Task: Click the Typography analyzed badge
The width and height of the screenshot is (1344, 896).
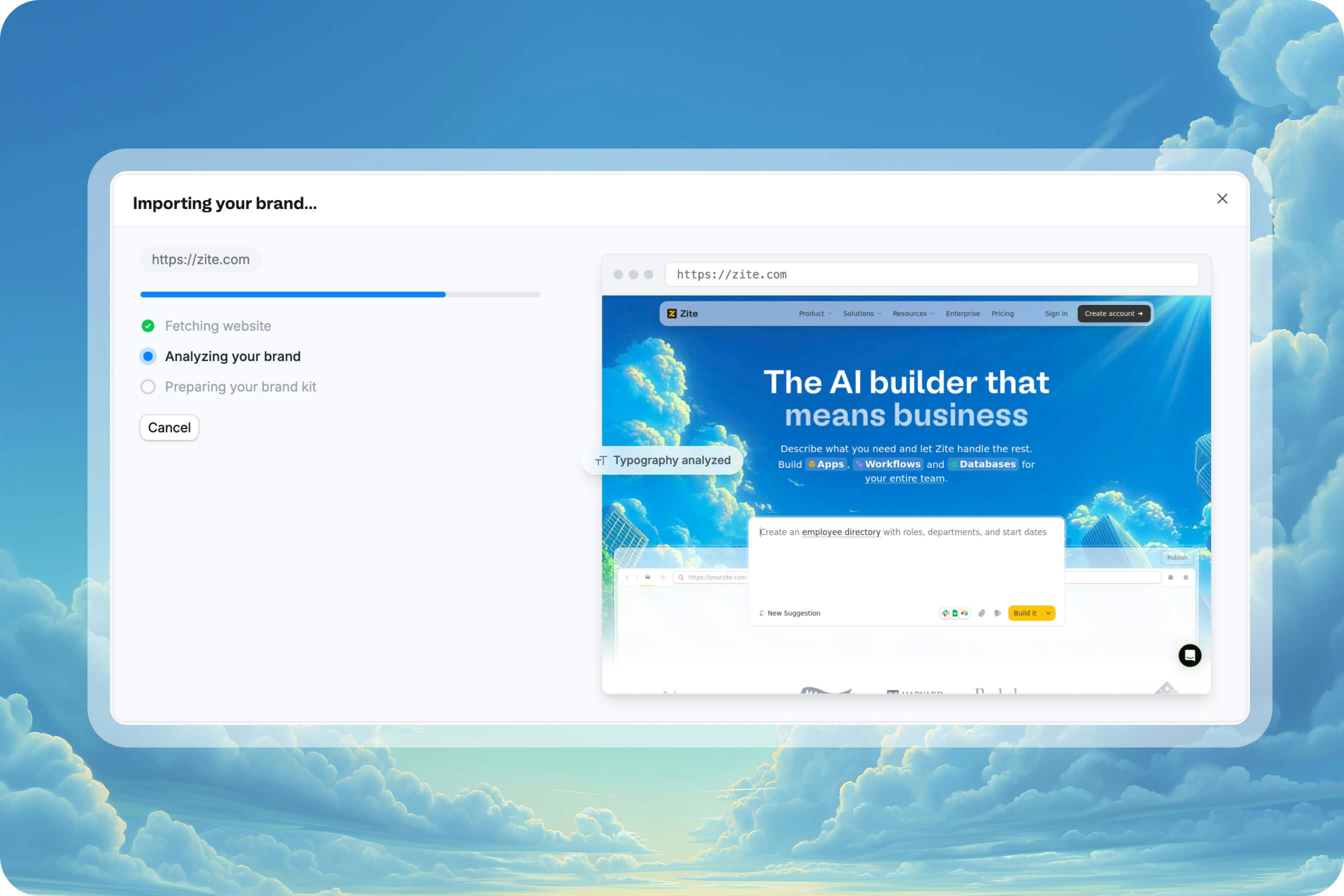Action: coord(663,460)
